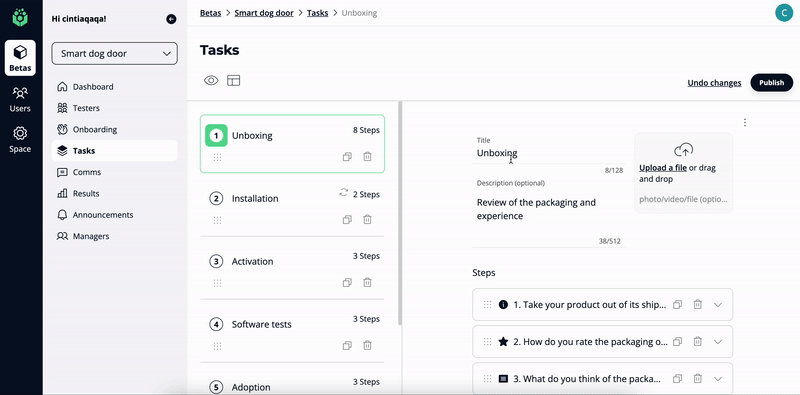Open the Users section in left rail
The height and width of the screenshot is (395, 800).
click(20, 99)
